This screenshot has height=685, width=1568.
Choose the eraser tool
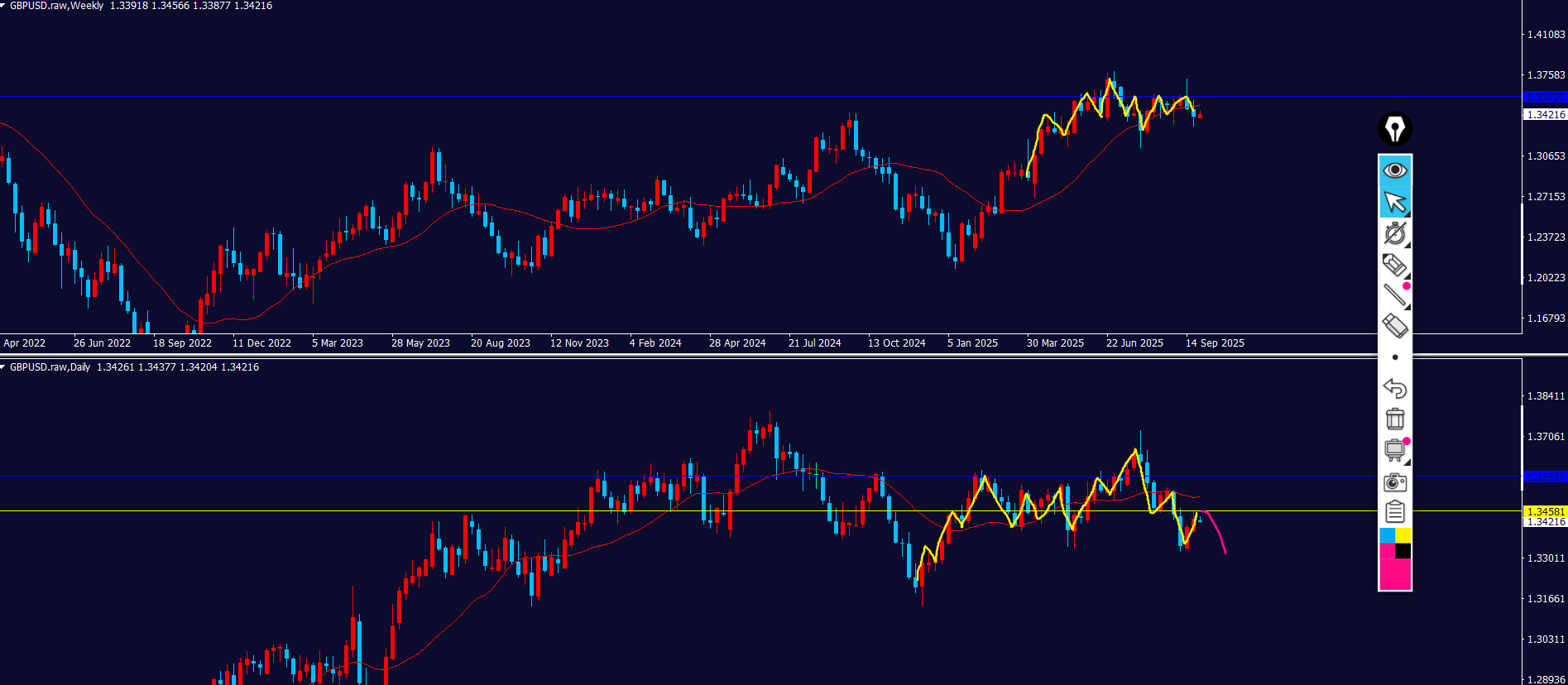(x=1394, y=325)
